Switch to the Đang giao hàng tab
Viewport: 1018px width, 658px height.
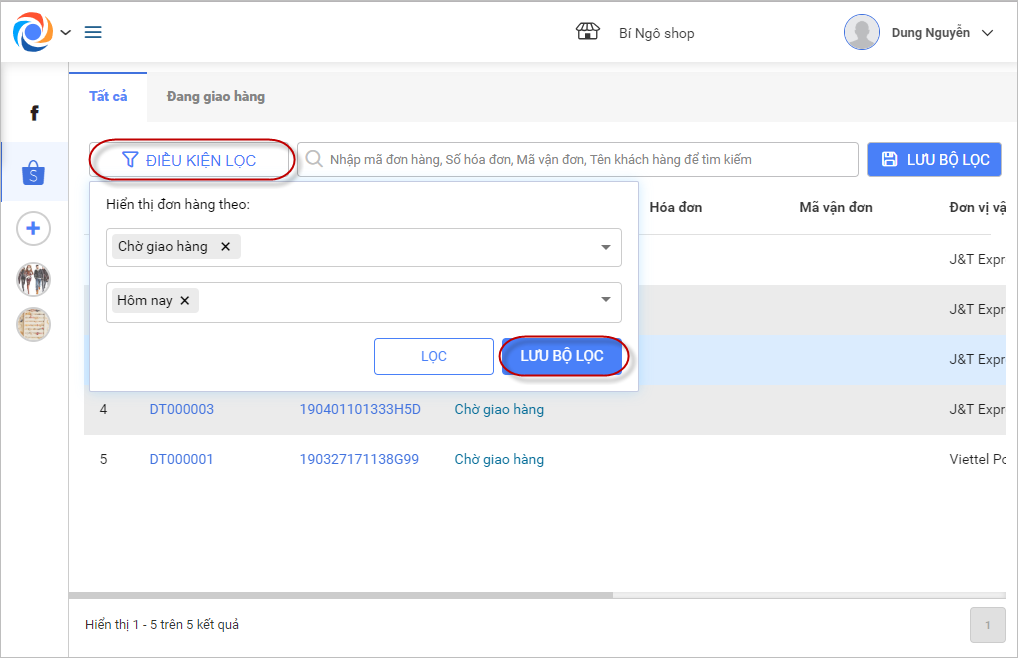pyautogui.click(x=216, y=97)
